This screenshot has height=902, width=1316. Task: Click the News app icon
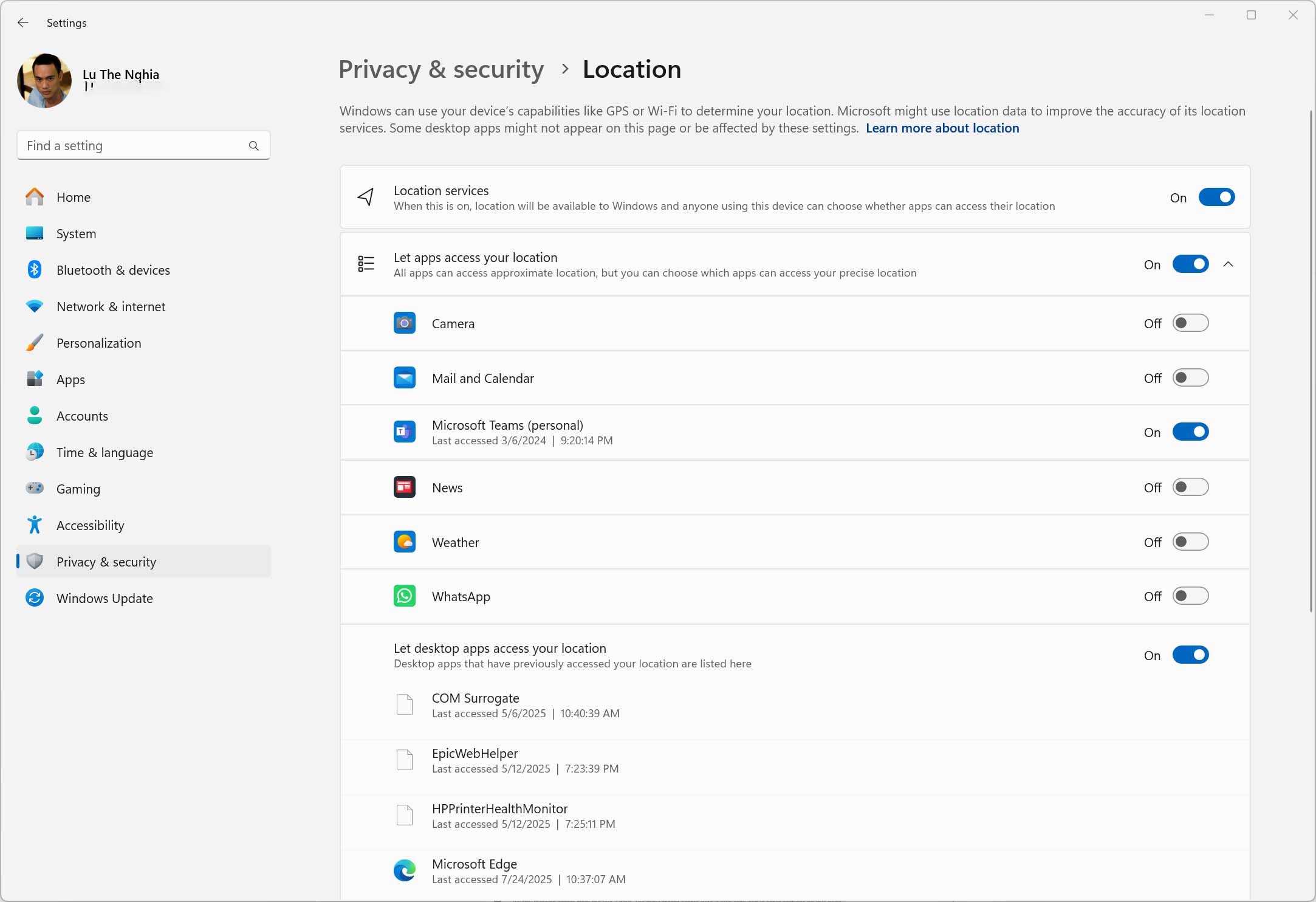[404, 487]
